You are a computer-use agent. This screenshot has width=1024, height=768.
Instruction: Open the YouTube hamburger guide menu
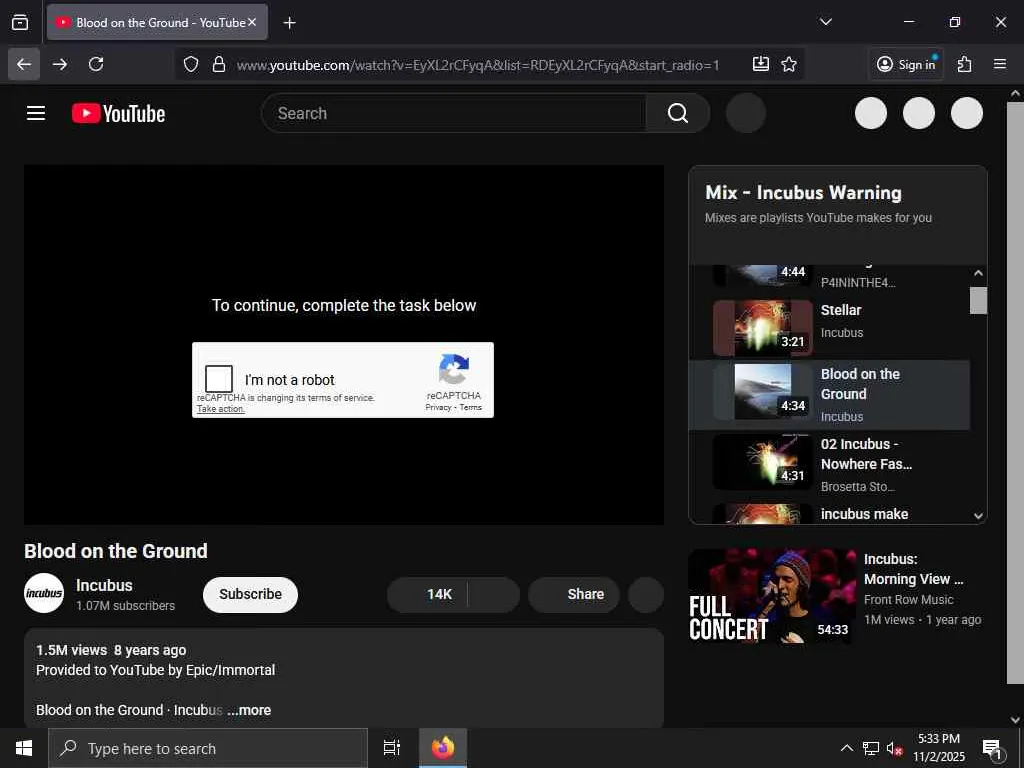coord(36,114)
